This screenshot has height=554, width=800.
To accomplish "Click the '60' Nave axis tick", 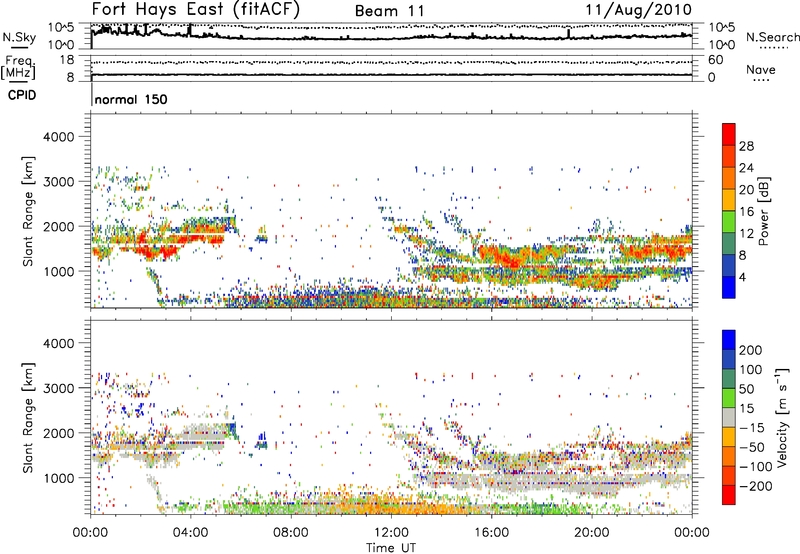I will coord(715,60).
